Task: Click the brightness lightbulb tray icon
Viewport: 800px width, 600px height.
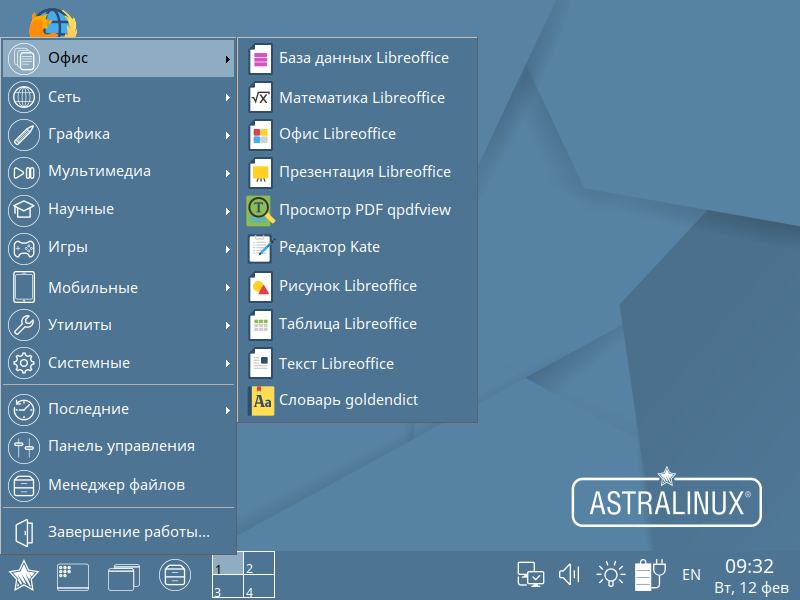Action: pyautogui.click(x=611, y=574)
